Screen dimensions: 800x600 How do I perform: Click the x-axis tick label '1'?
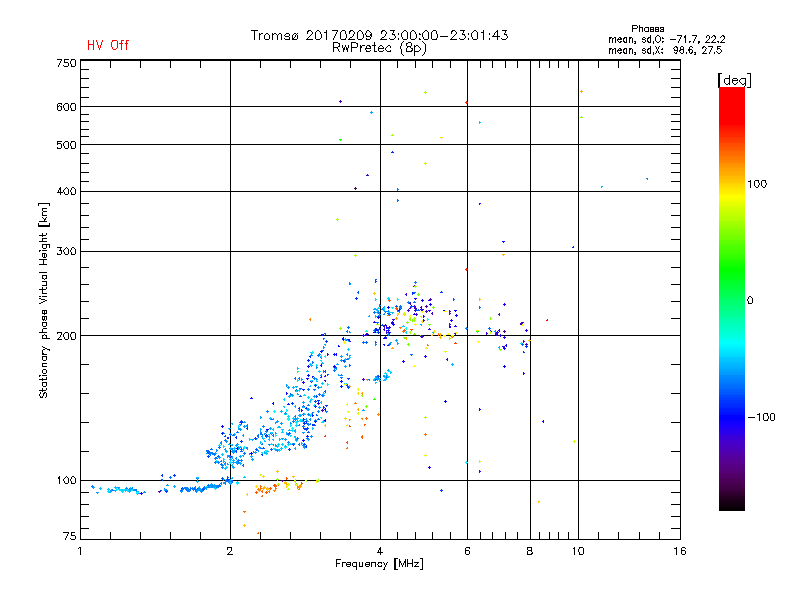[80, 551]
